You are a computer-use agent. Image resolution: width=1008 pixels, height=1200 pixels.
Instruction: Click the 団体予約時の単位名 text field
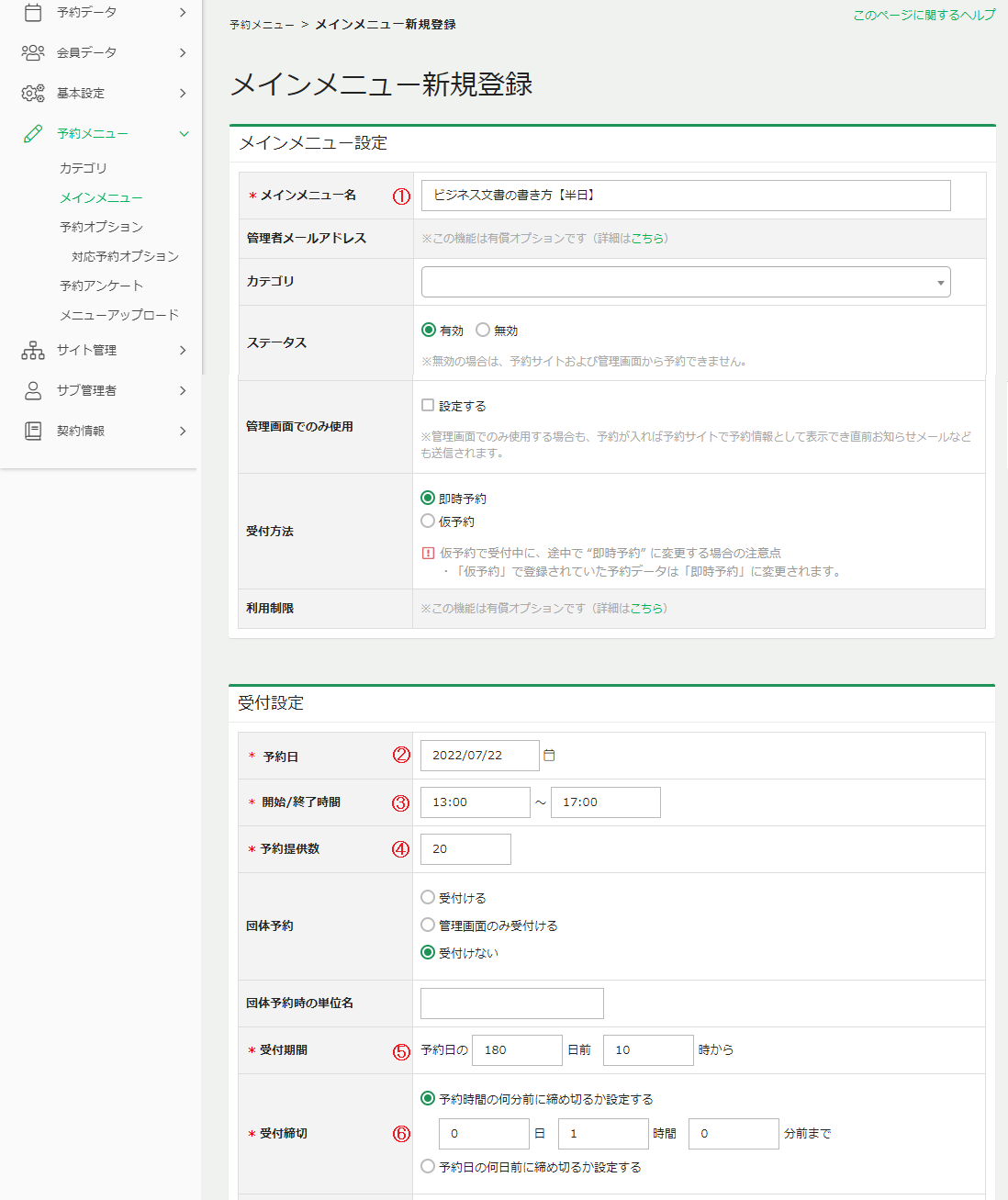[x=512, y=1003]
